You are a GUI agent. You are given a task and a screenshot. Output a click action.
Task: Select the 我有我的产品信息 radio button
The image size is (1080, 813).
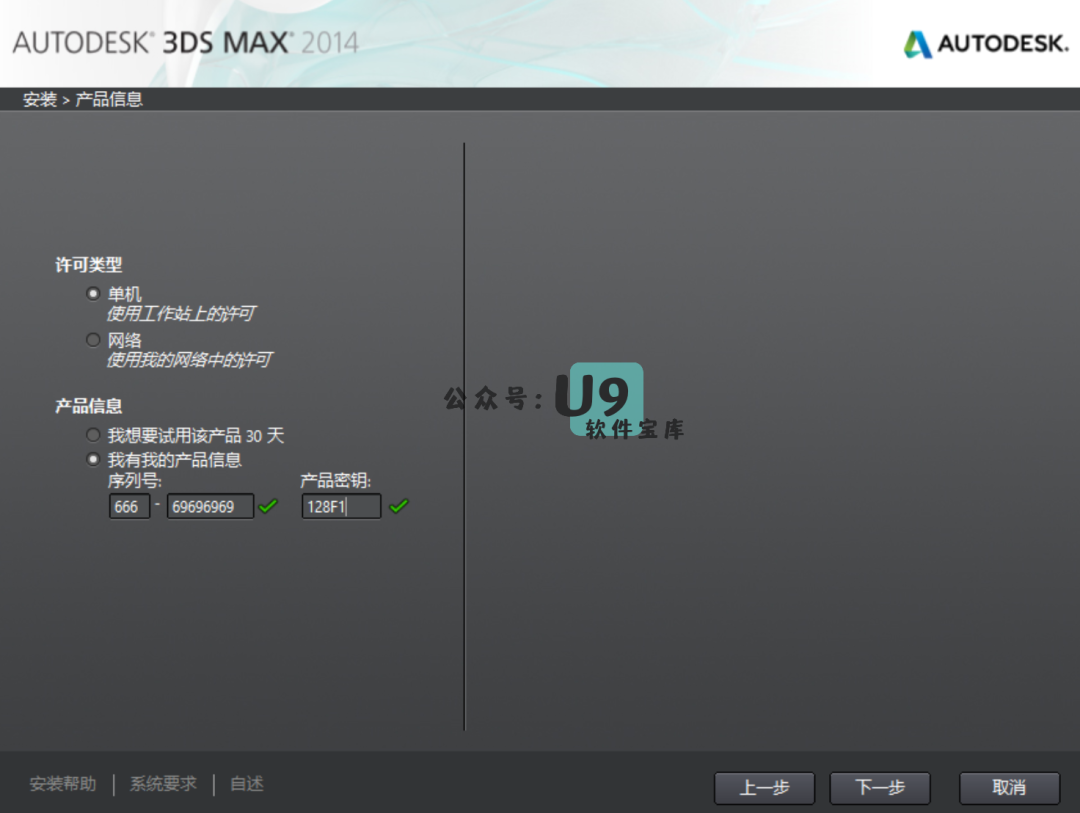point(94,460)
